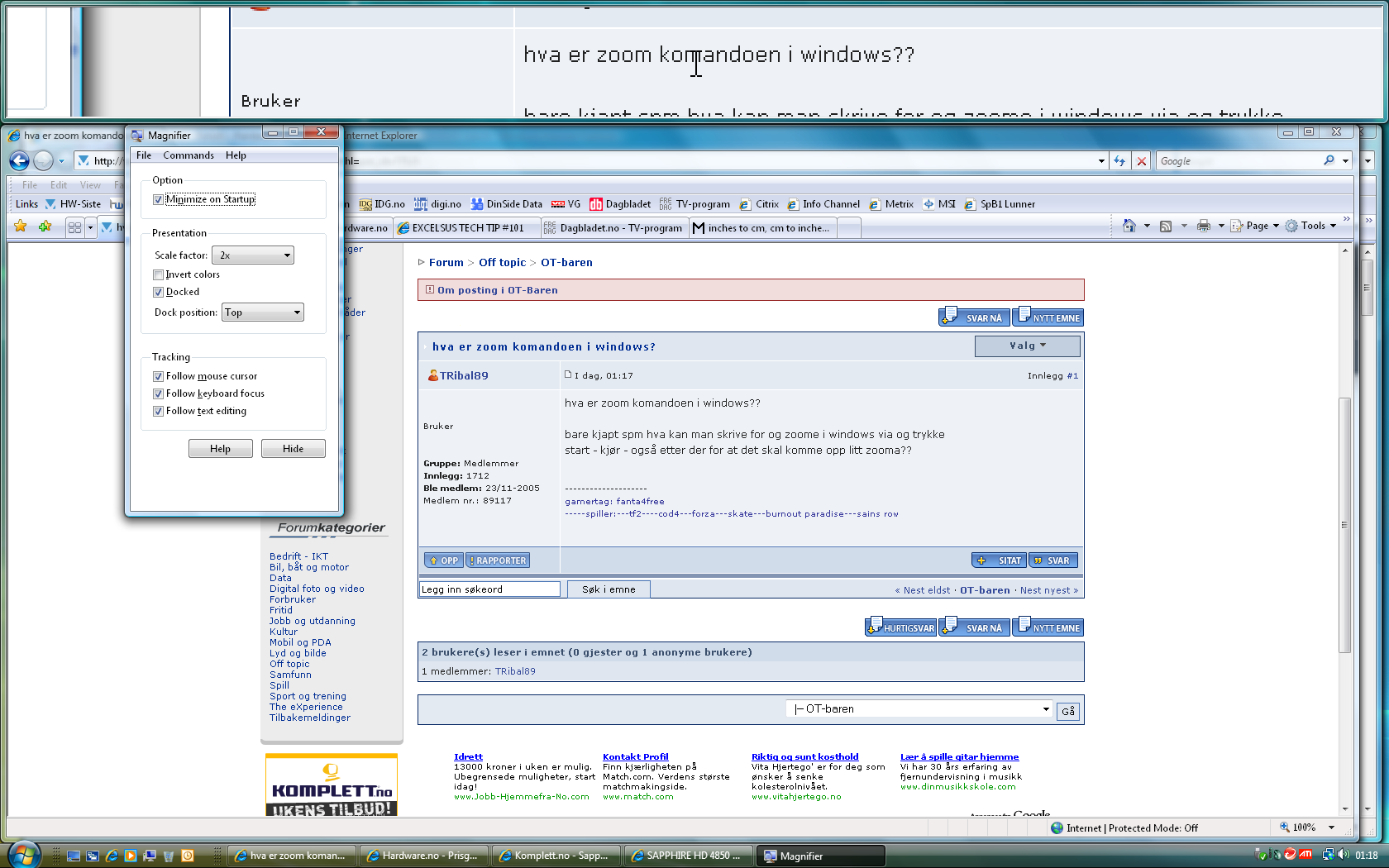Click the Komplett.no advertisement banner
The width and height of the screenshot is (1389, 868).
coord(332,785)
